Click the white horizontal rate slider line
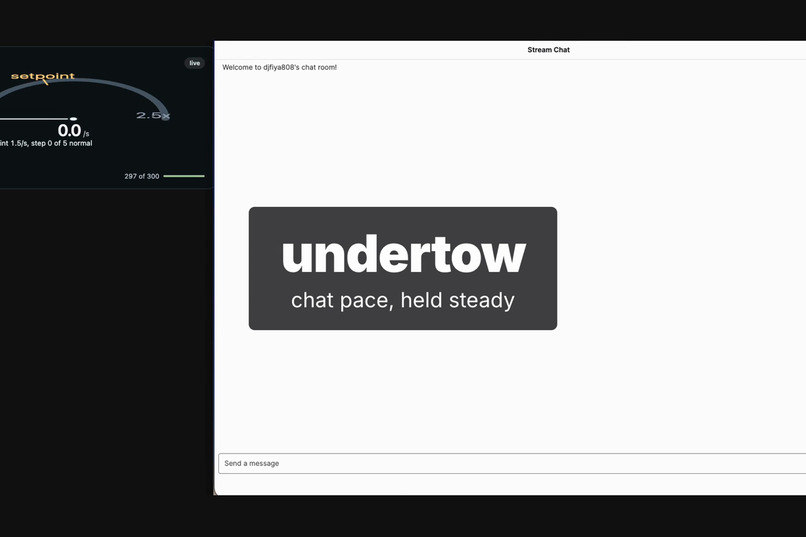Screen dimensions: 806x537 pos(39,119)
